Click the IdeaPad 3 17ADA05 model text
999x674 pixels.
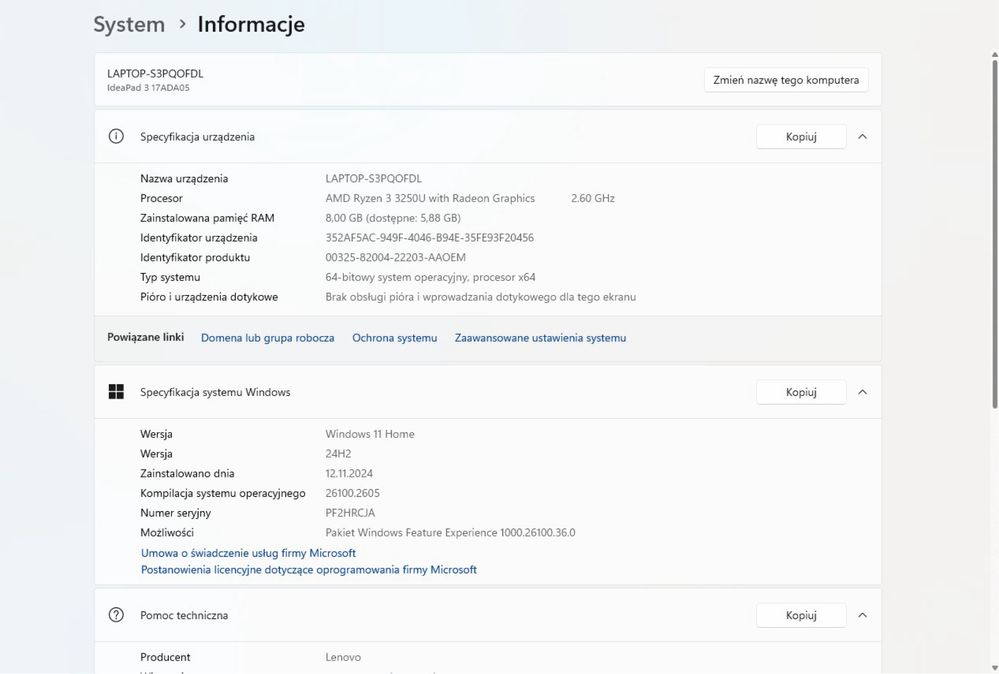point(148,88)
